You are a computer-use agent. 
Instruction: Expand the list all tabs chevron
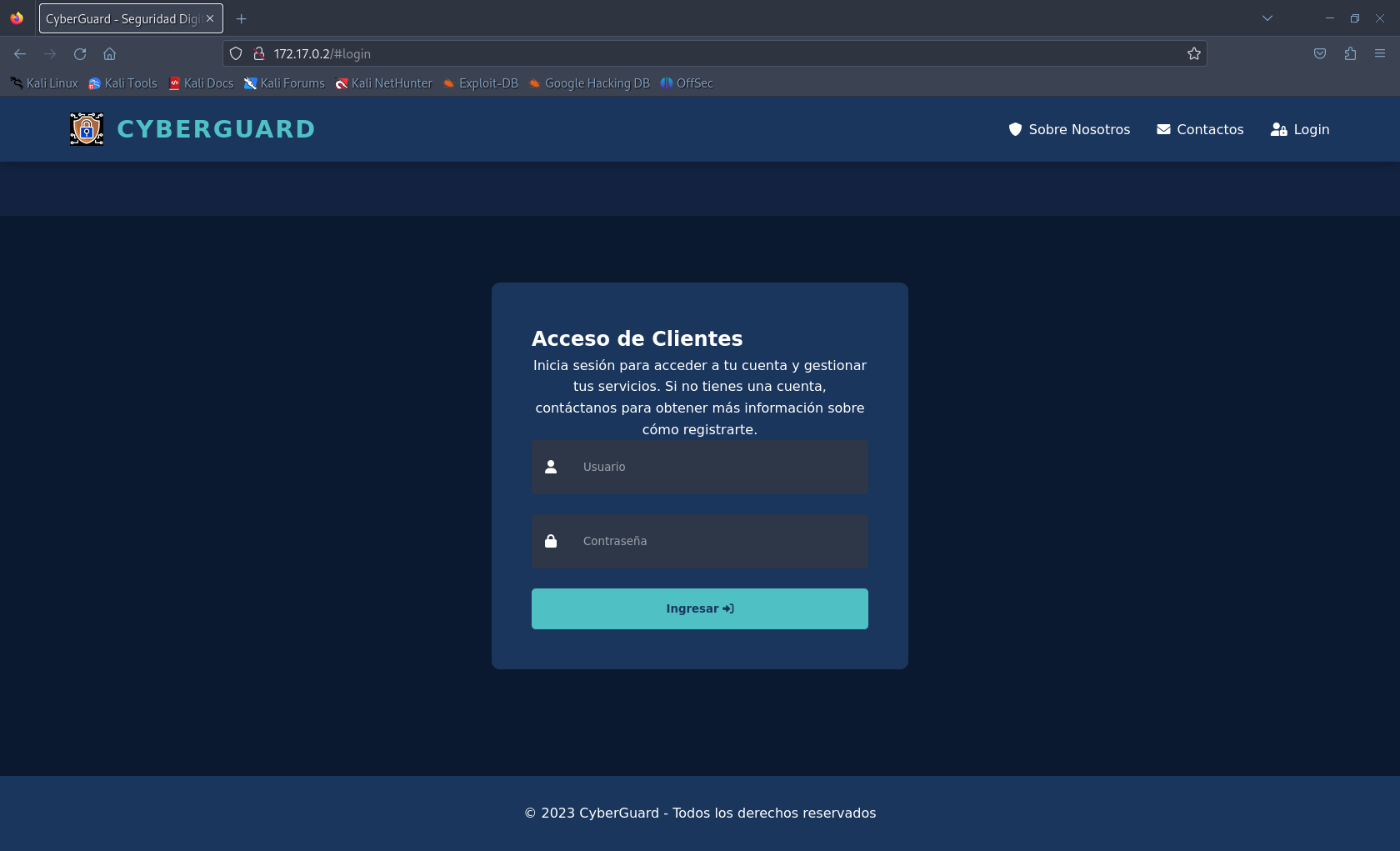pos(1267,18)
